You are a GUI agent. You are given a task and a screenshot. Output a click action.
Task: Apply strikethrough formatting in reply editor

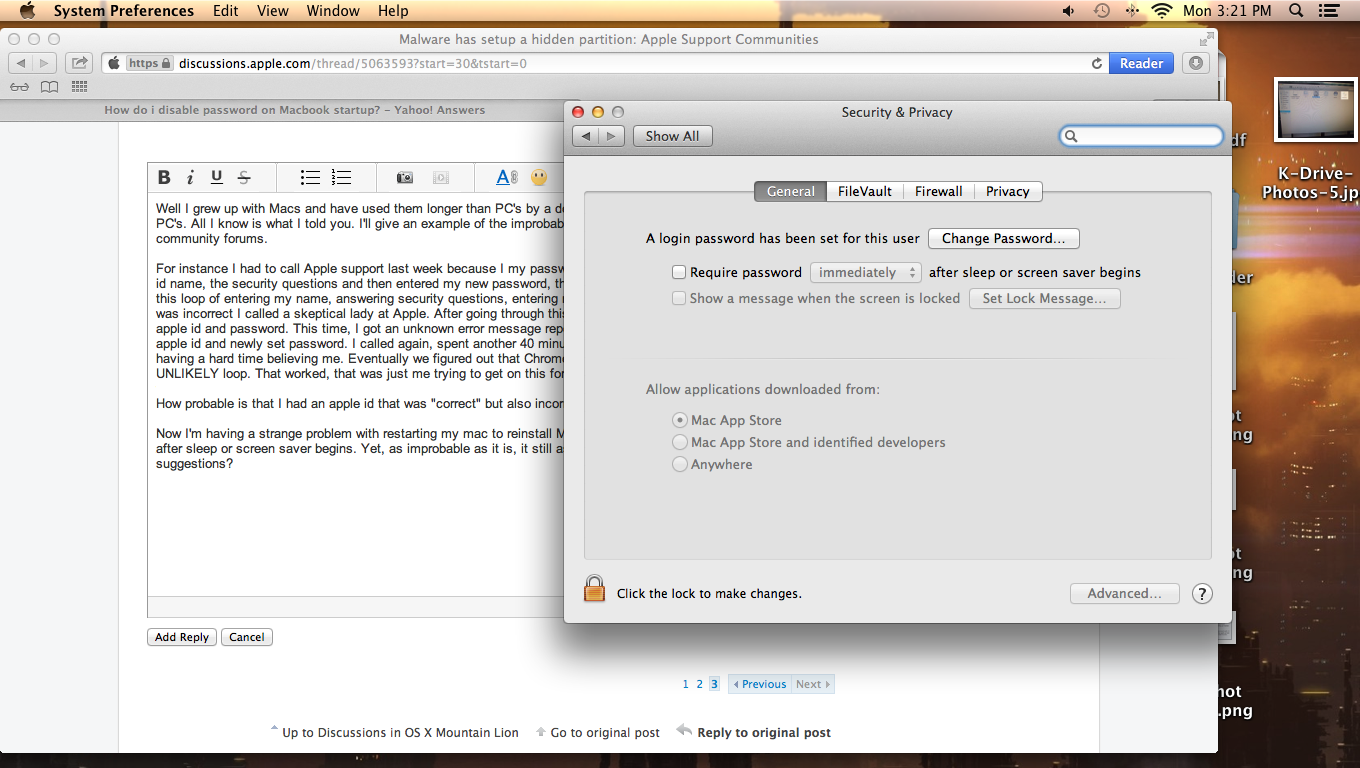(243, 178)
